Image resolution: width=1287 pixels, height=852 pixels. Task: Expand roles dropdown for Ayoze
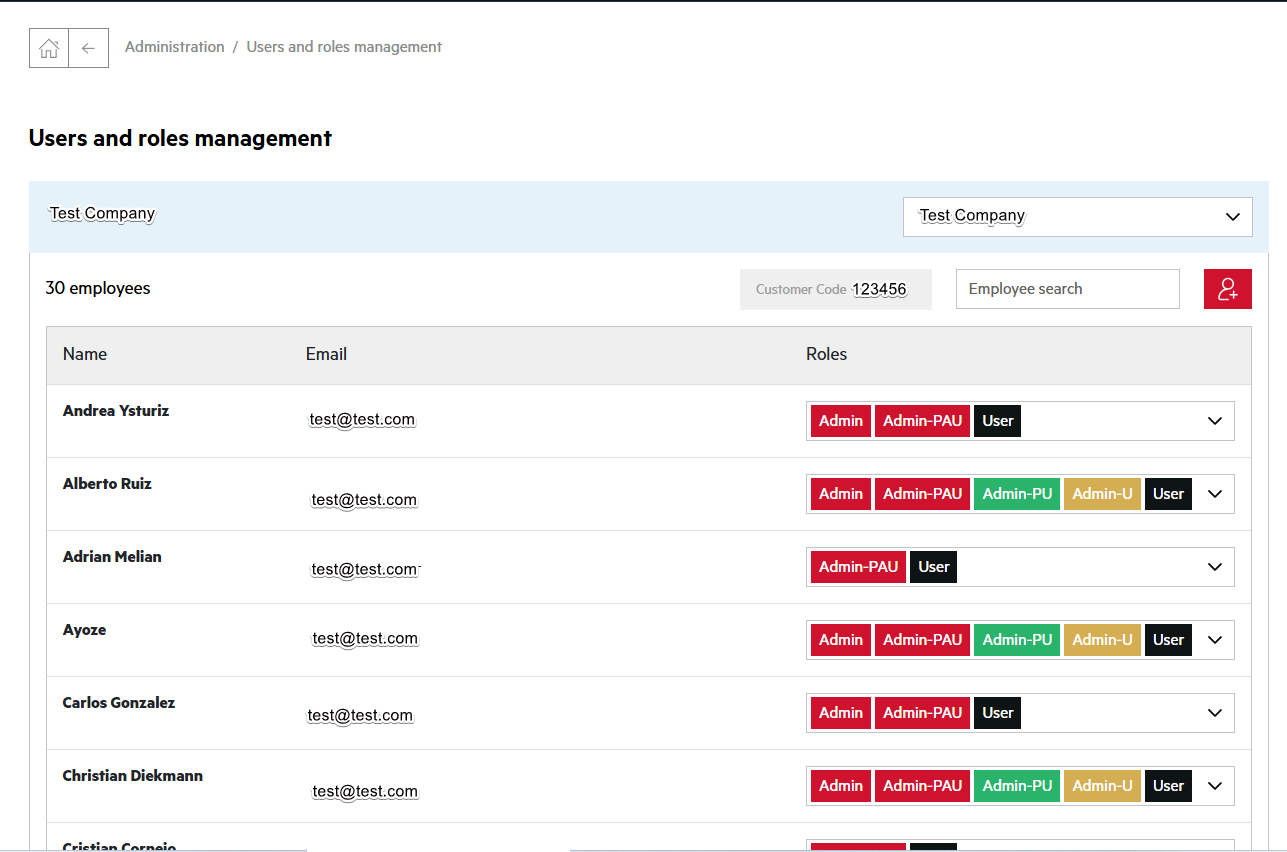pos(1214,639)
